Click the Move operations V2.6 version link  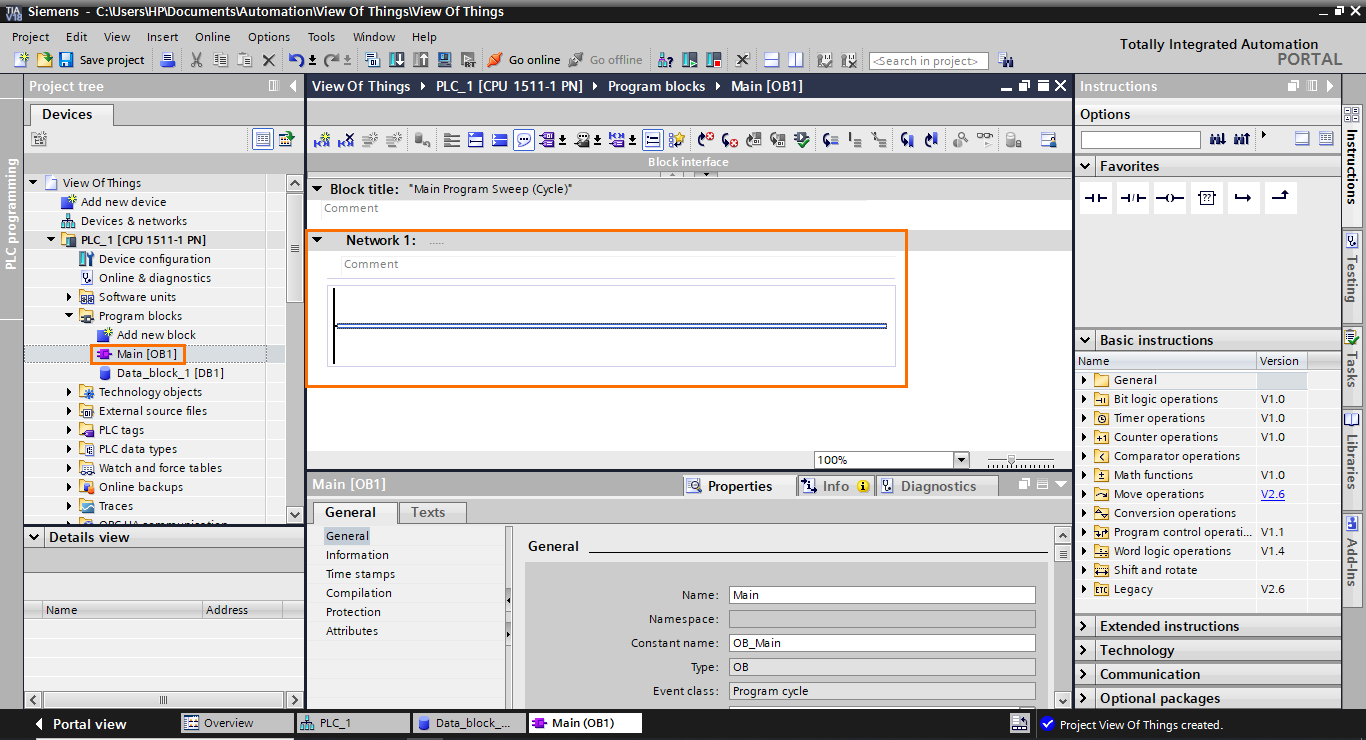click(x=1272, y=494)
